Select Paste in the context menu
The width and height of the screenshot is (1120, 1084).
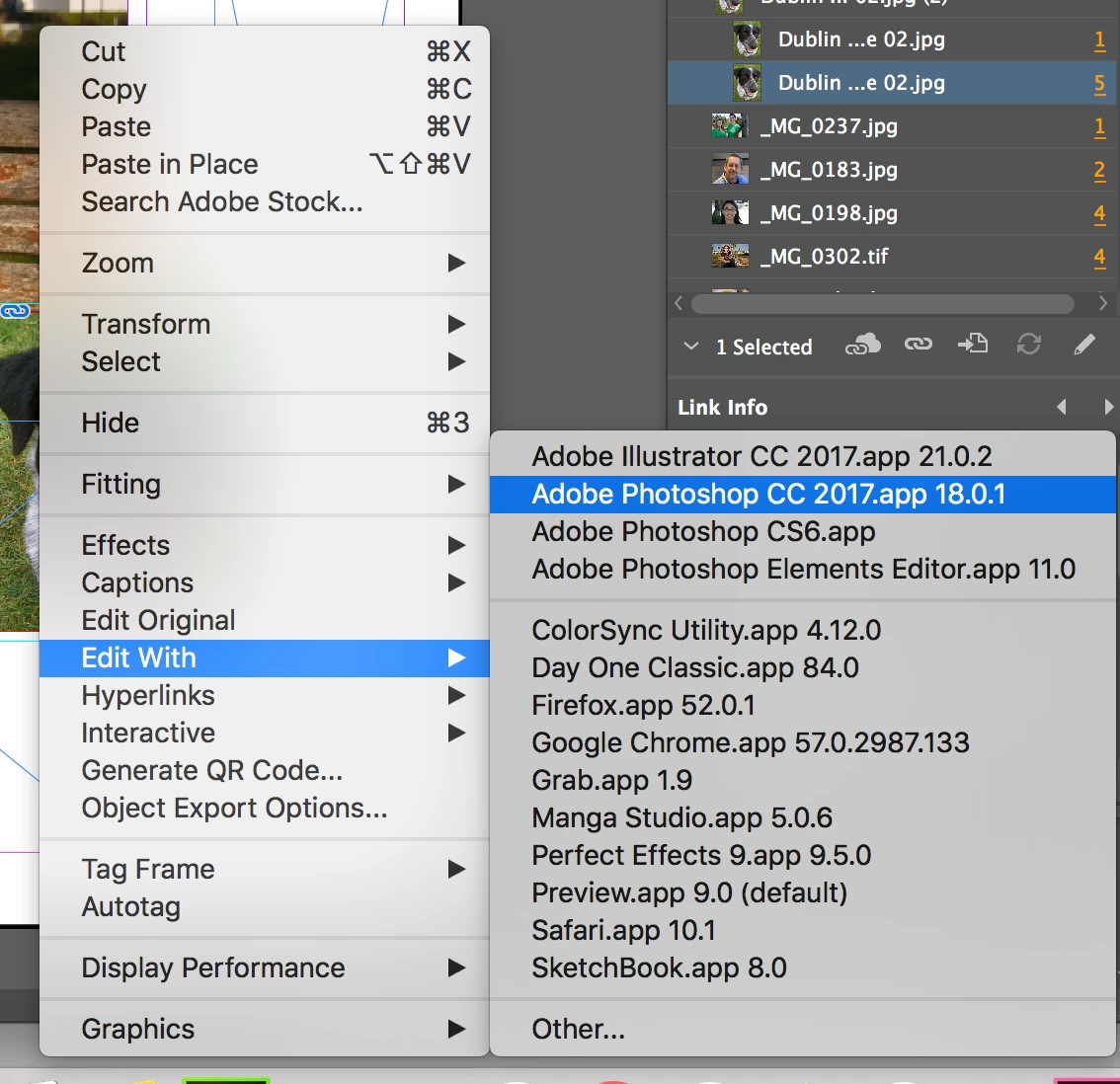265,126
